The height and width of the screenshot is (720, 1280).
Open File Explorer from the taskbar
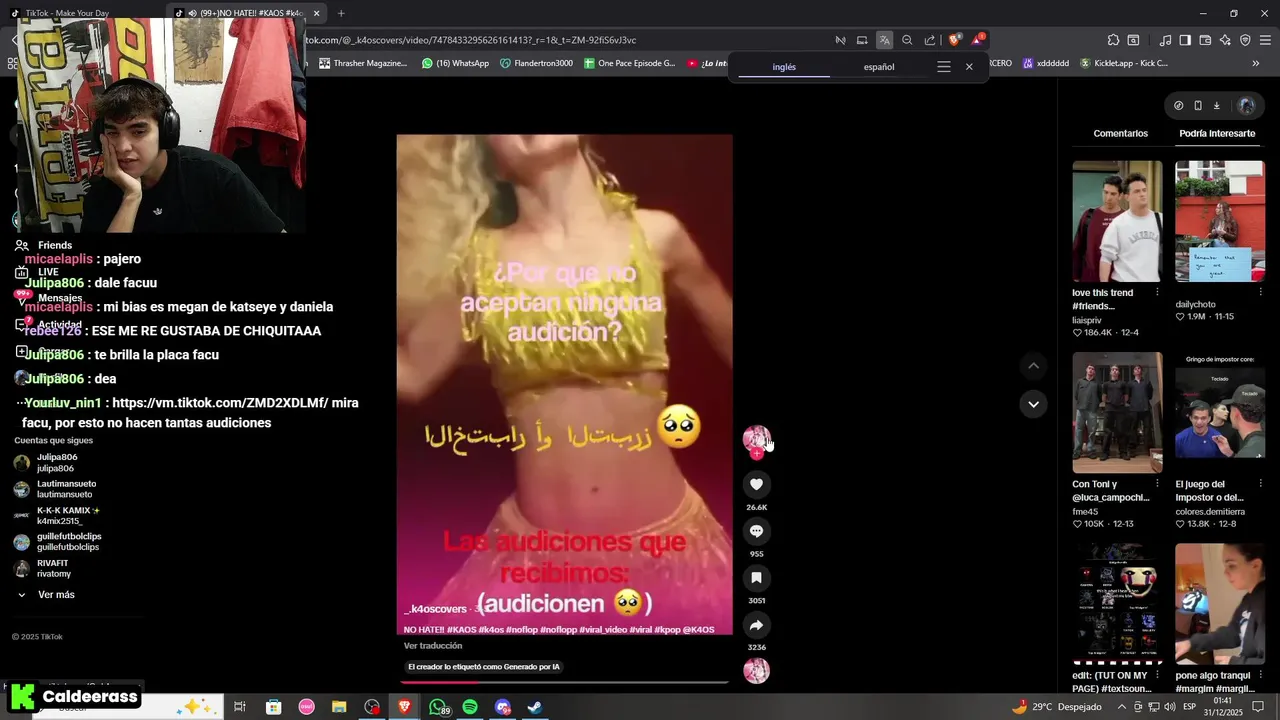(339, 707)
